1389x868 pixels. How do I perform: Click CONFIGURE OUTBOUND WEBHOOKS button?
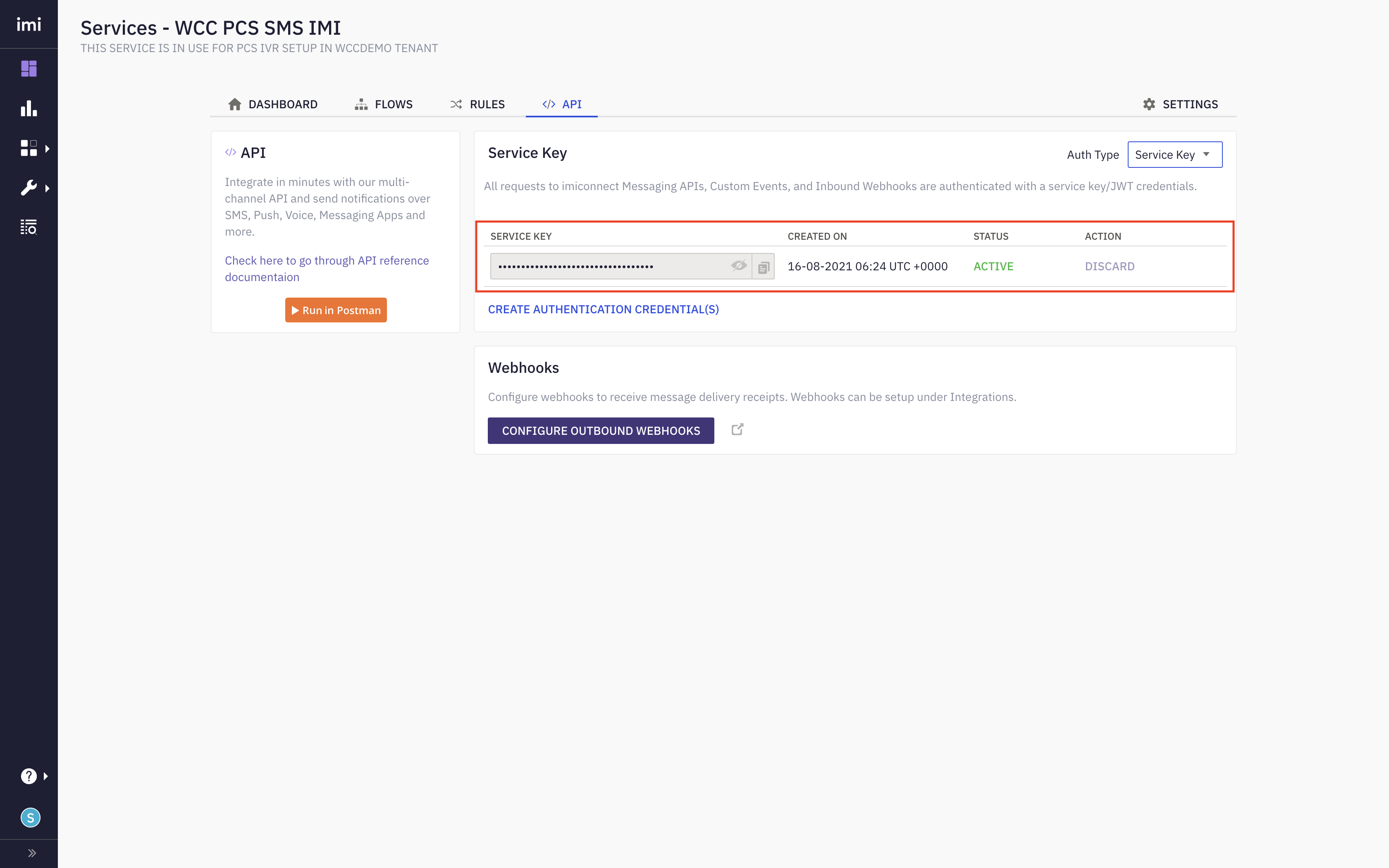pyautogui.click(x=601, y=430)
